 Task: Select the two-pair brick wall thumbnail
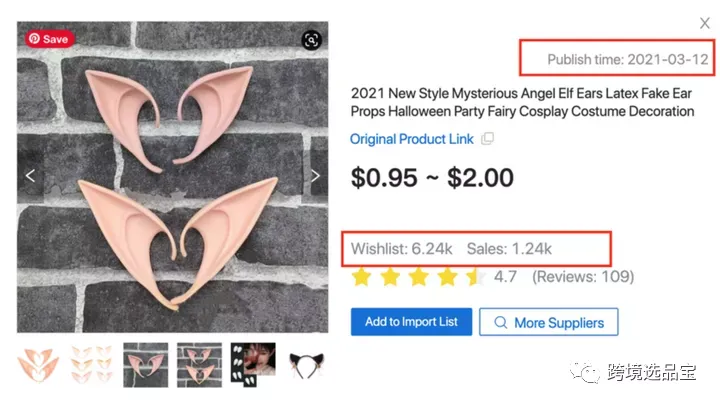pos(199,365)
